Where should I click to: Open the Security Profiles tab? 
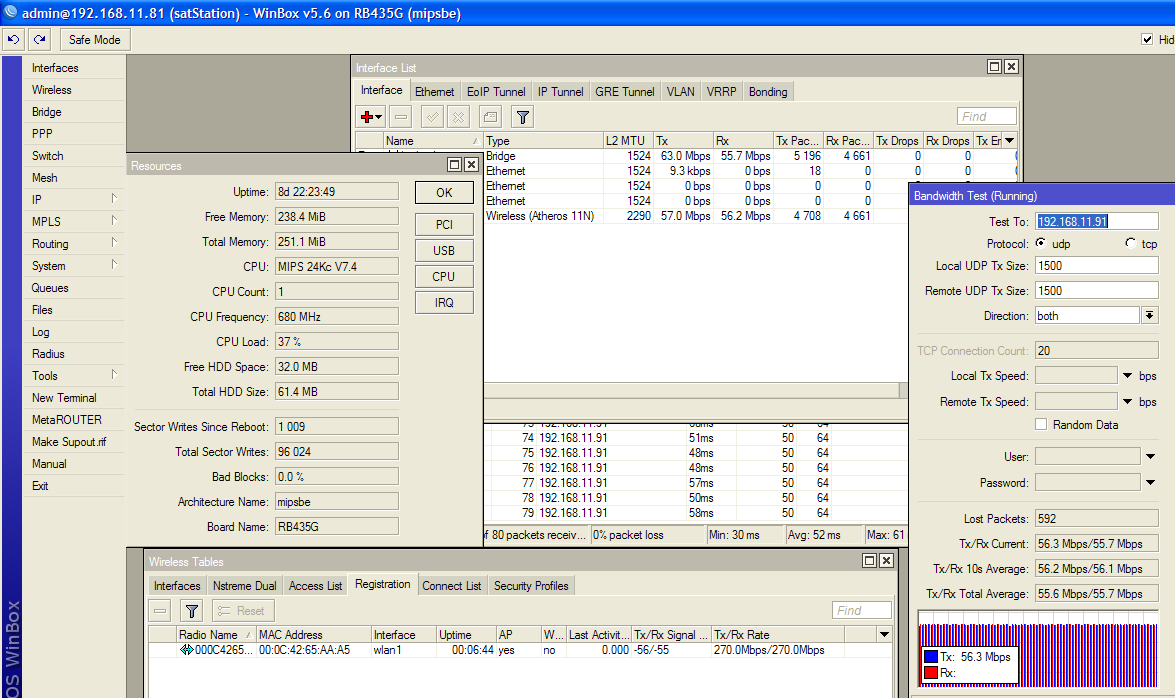point(531,586)
